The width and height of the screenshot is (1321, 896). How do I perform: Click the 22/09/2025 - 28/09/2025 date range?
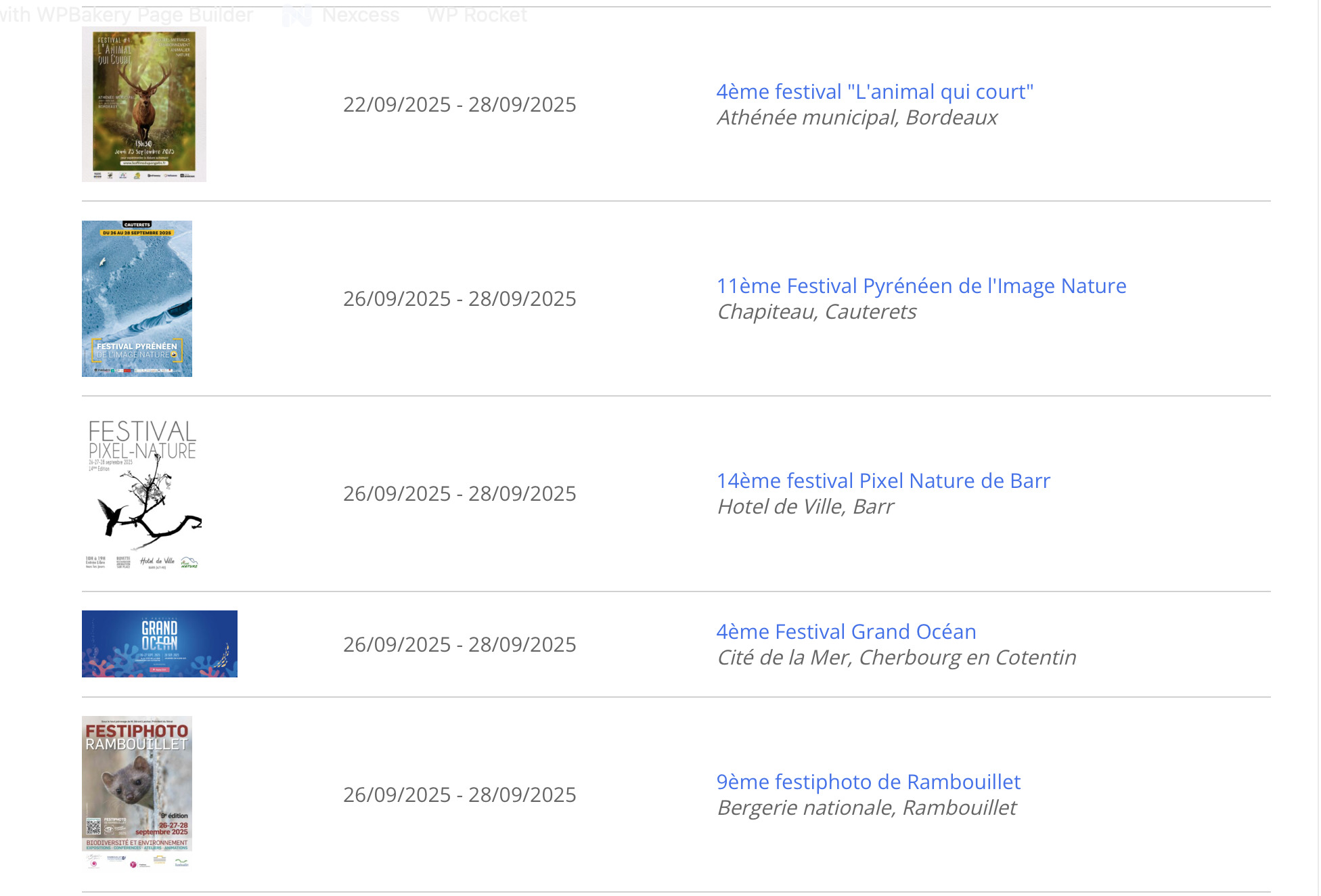coord(460,104)
